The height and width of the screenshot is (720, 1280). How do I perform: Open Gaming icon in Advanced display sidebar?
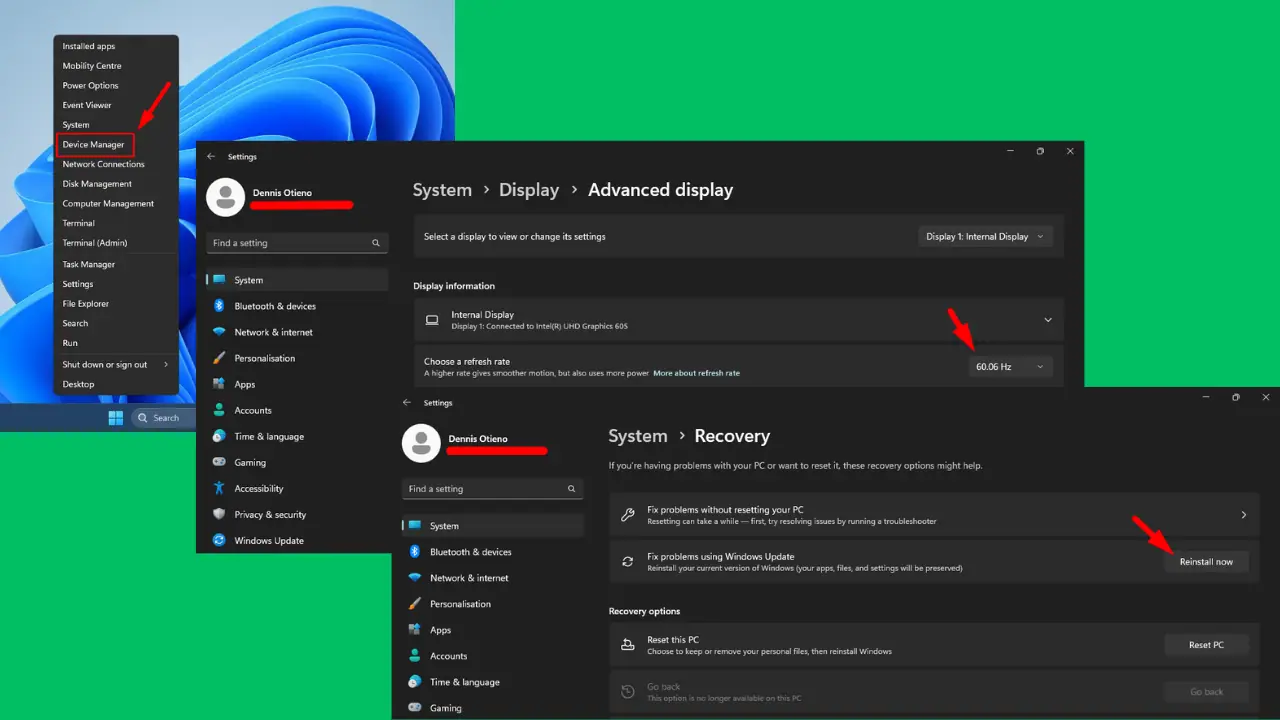coord(219,462)
